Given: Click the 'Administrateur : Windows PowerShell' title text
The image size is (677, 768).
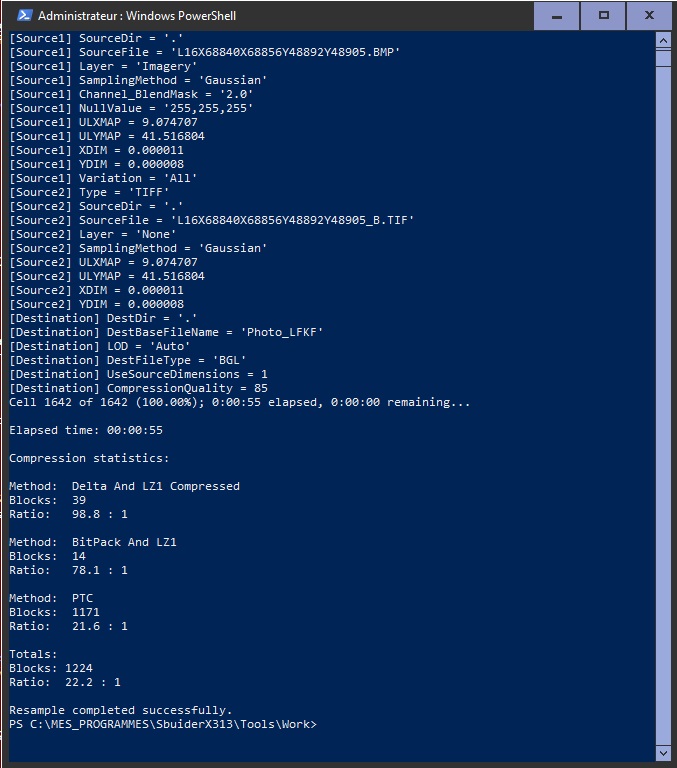Looking at the screenshot, I should click(137, 16).
